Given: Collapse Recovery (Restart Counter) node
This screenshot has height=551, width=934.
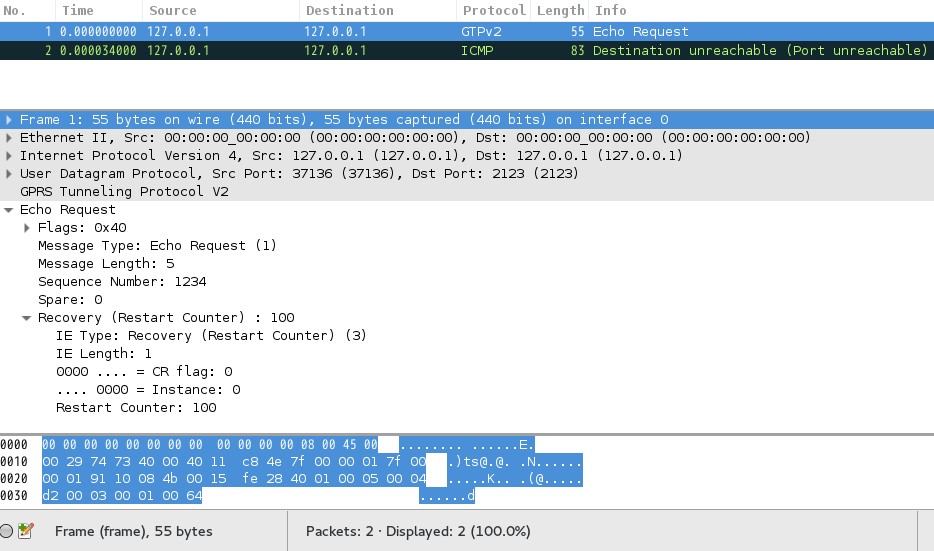Looking at the screenshot, I should point(26,318).
